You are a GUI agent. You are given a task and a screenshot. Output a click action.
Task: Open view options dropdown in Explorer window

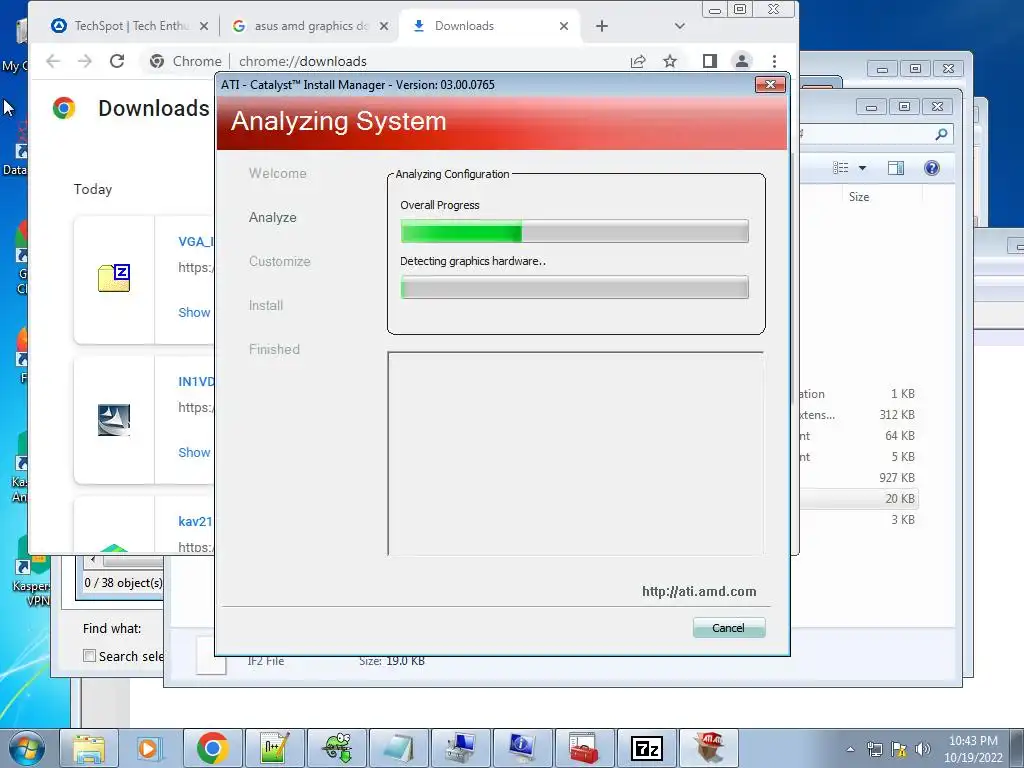pyautogui.click(x=862, y=168)
